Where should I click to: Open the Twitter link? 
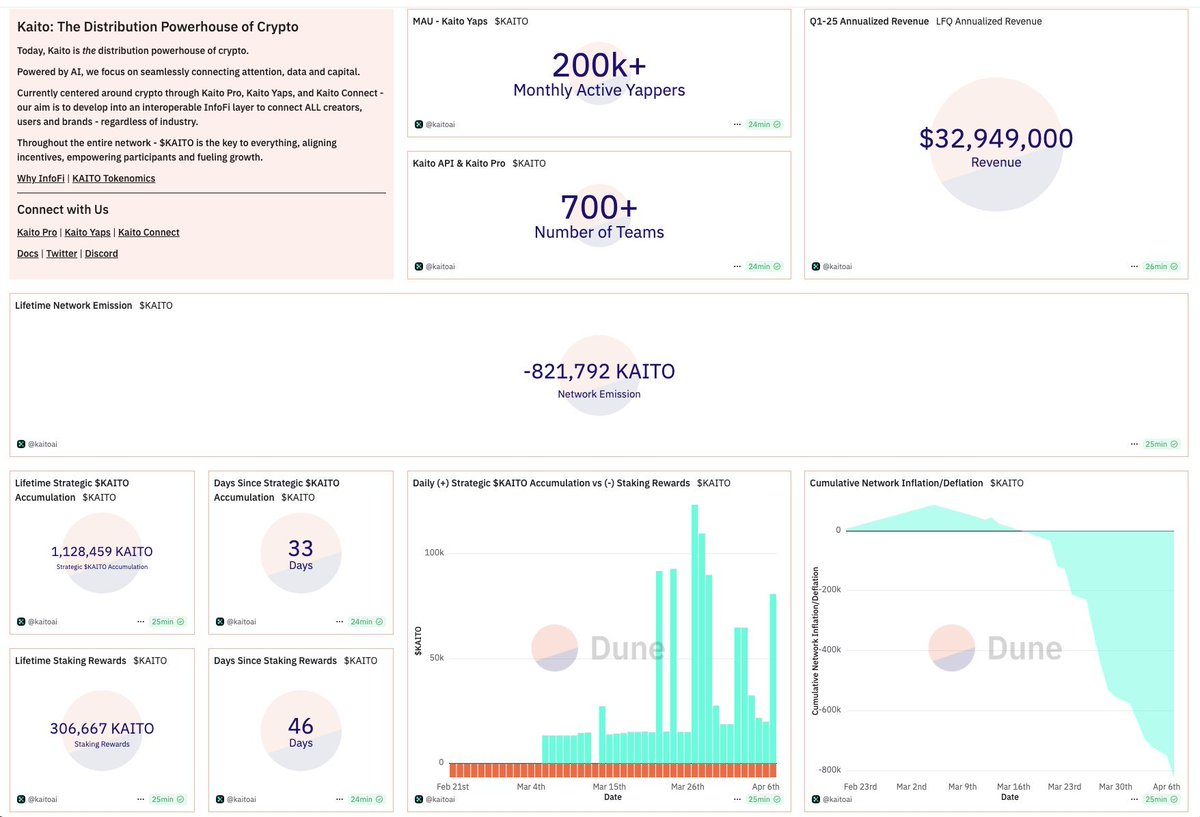(62, 253)
